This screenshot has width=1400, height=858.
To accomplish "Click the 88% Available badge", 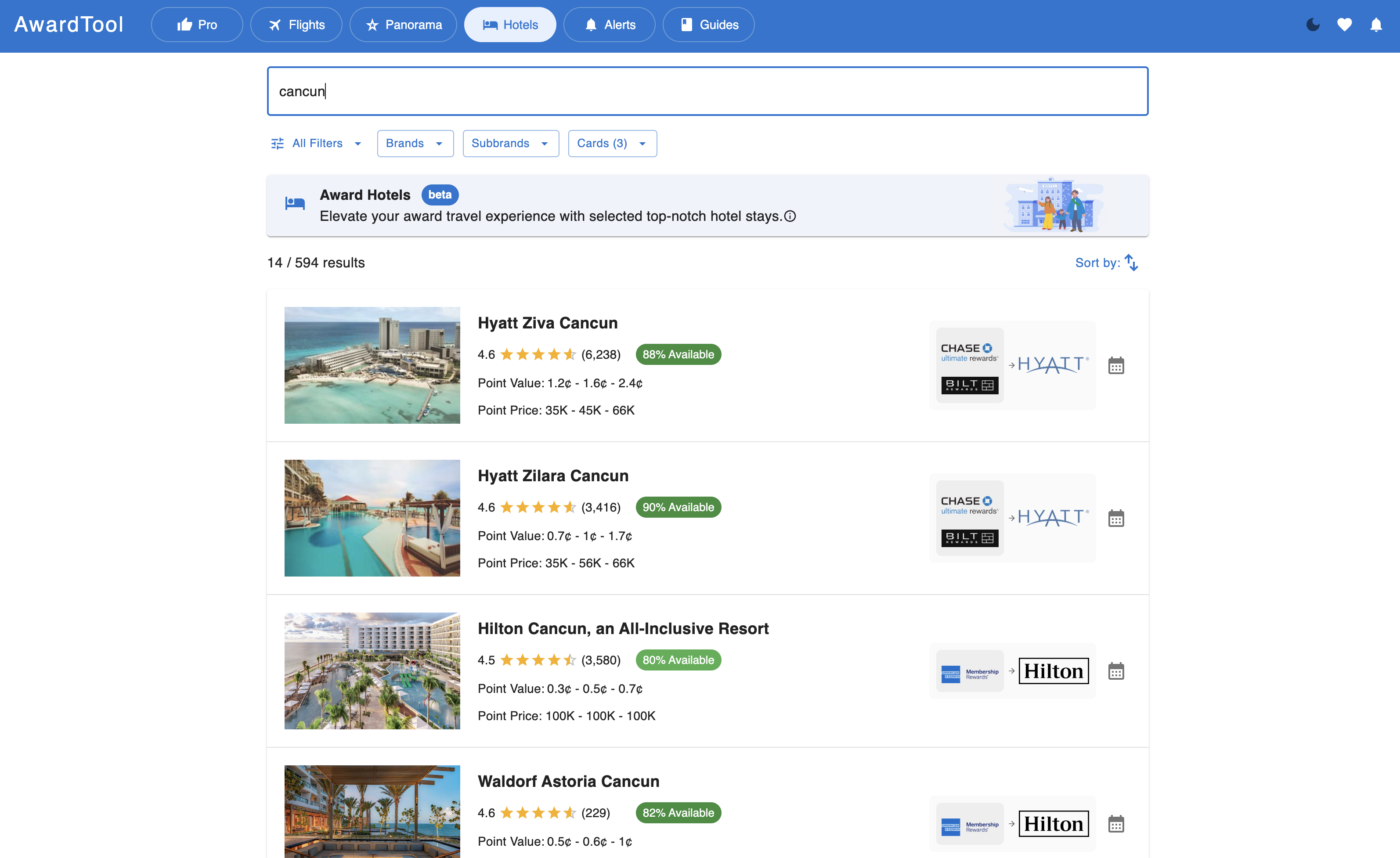I will 678,354.
